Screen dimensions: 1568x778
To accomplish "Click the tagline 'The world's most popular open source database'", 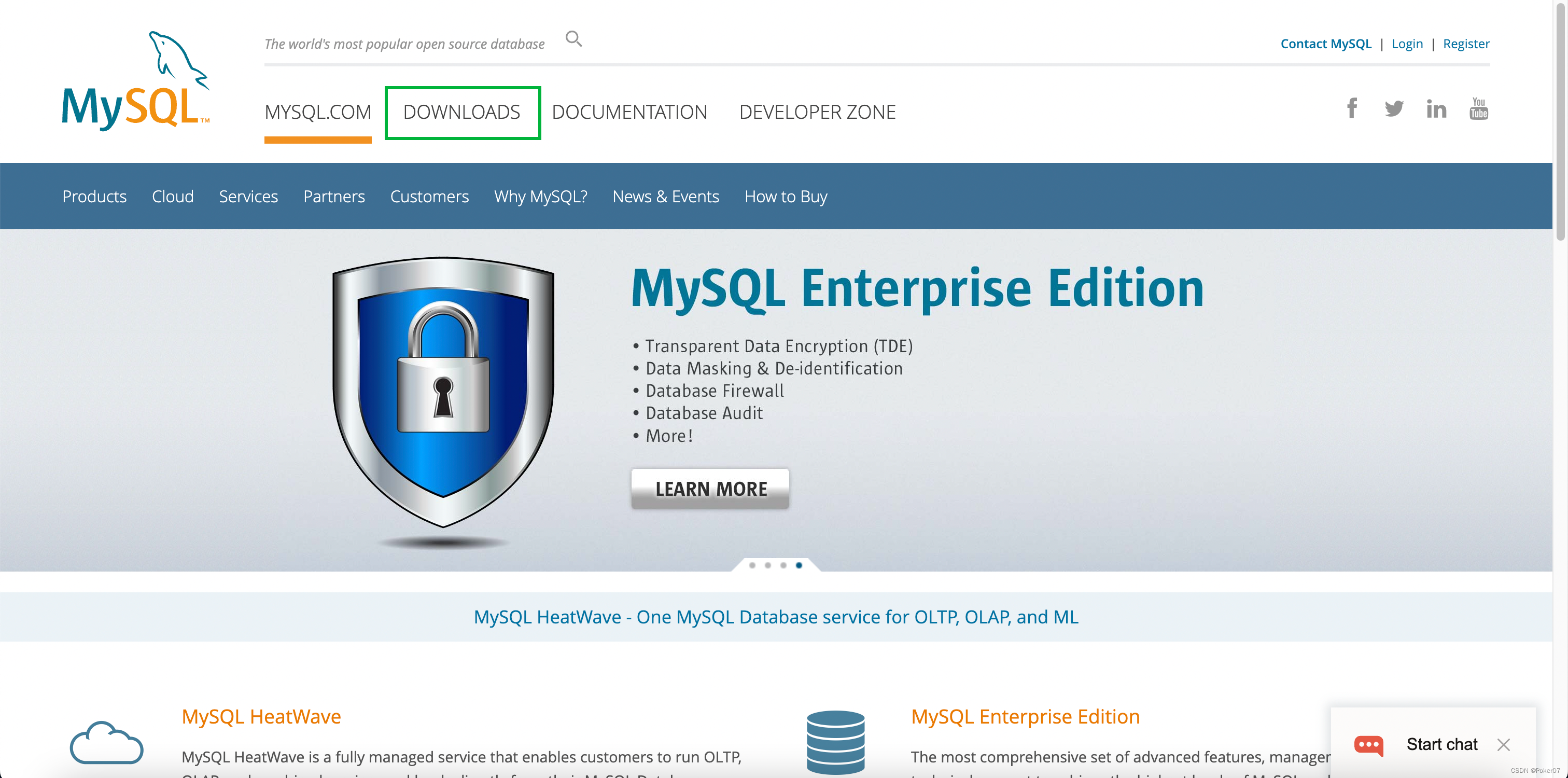I will [404, 44].
